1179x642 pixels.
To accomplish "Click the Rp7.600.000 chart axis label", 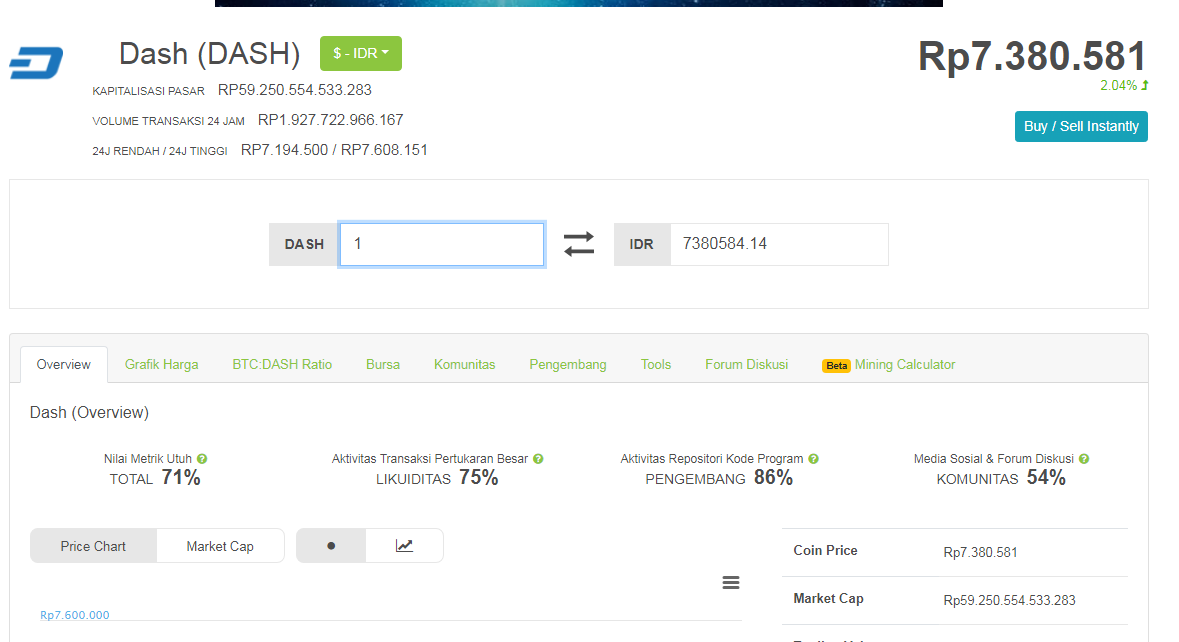I will (74, 615).
